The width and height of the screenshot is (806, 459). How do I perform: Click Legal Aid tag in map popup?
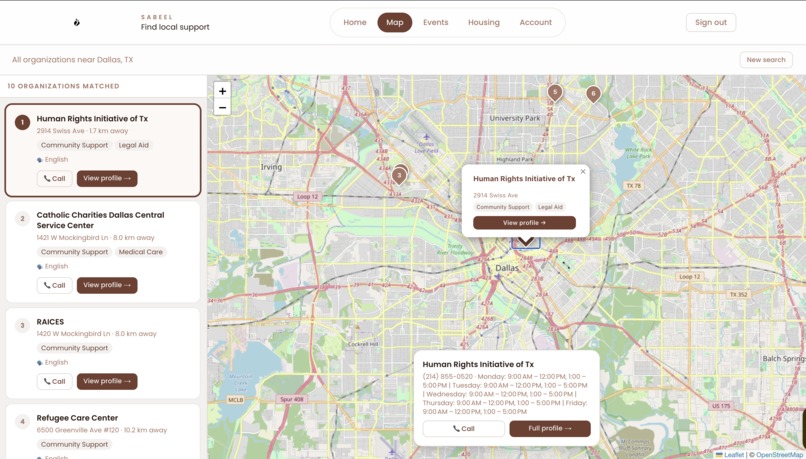click(550, 207)
